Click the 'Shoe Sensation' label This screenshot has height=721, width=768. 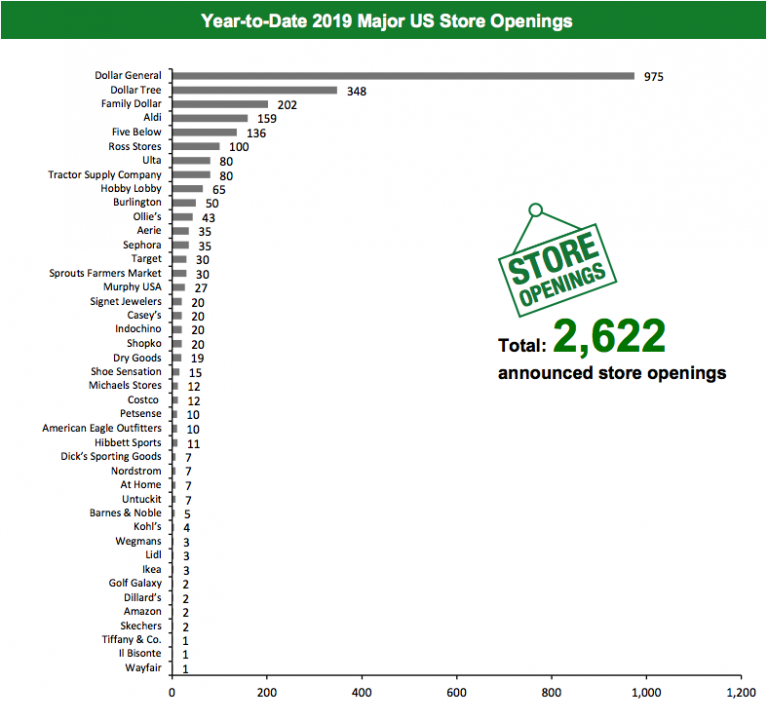(x=126, y=372)
